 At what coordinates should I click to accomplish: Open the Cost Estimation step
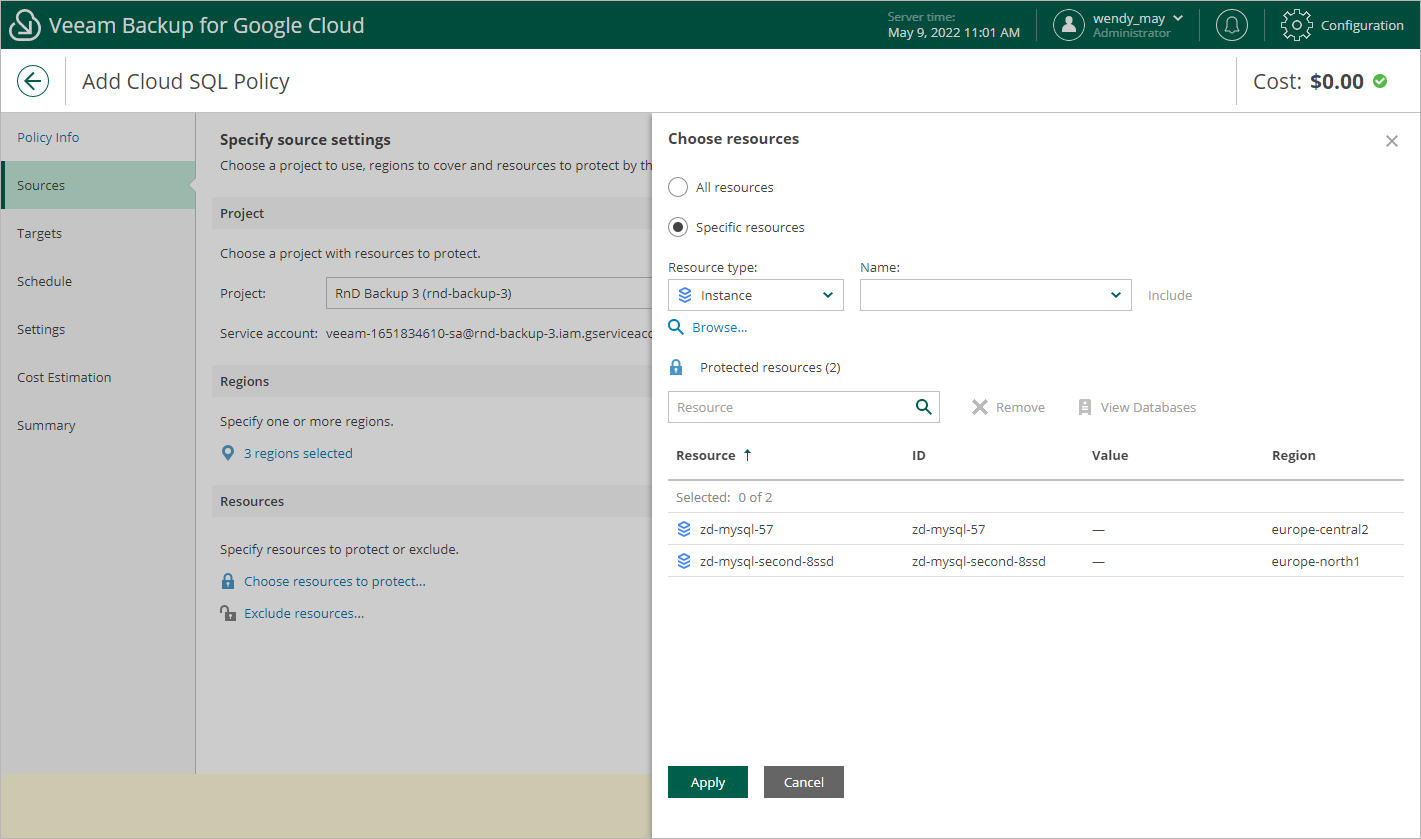pos(64,377)
